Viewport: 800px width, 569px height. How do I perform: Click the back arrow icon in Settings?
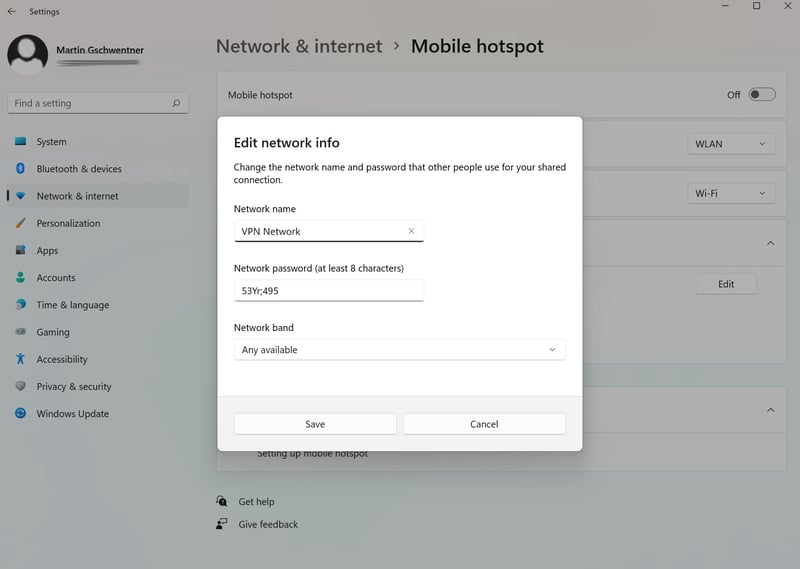[11, 11]
